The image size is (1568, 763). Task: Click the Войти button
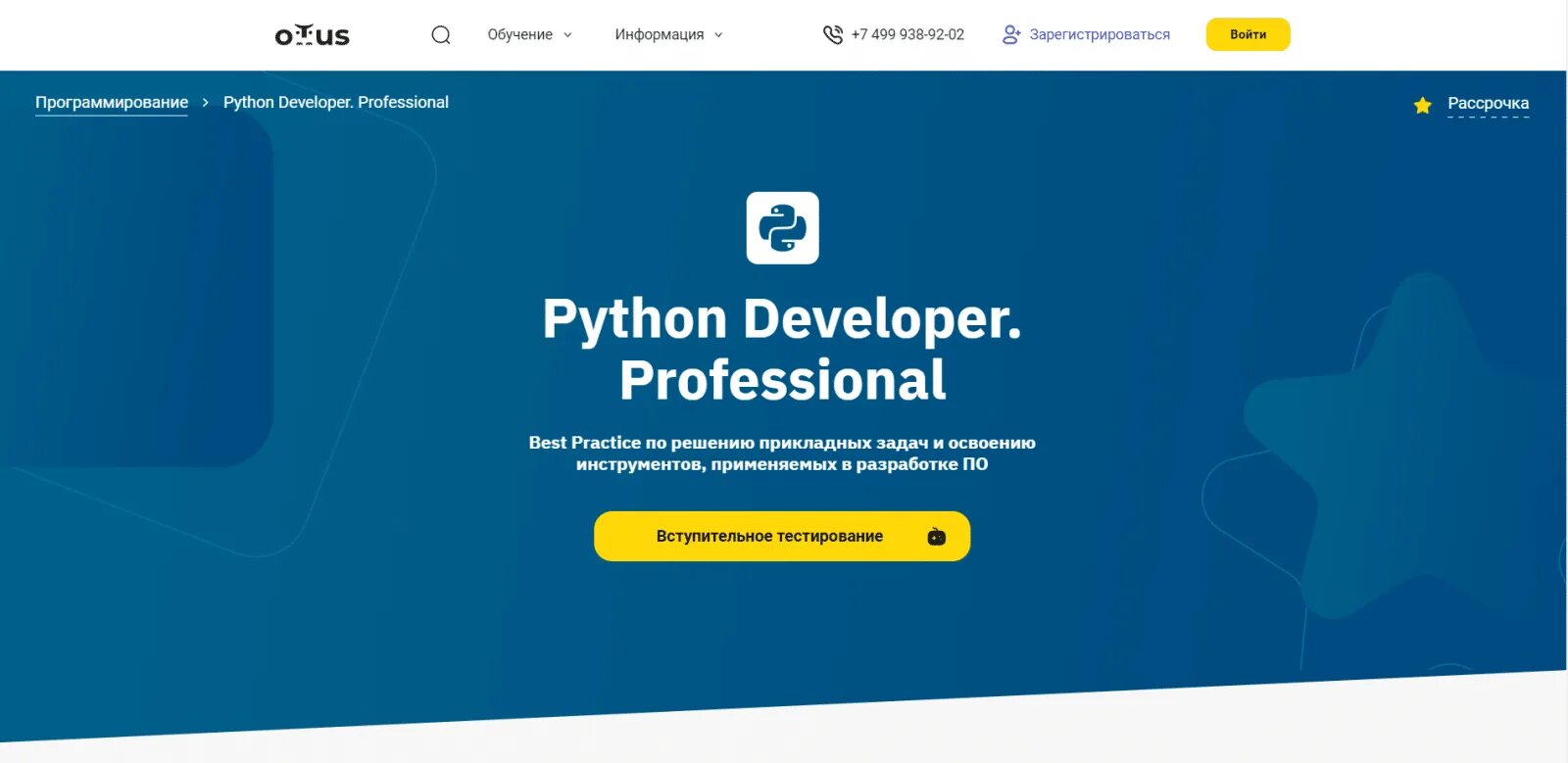click(x=1248, y=34)
